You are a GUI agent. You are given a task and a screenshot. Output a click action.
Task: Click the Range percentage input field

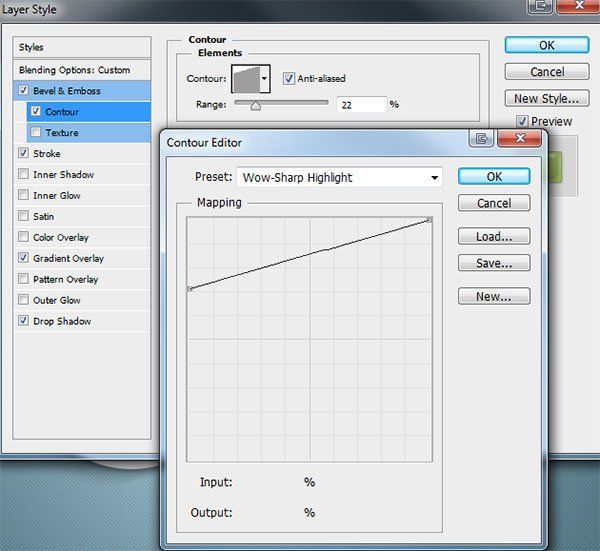pos(362,104)
